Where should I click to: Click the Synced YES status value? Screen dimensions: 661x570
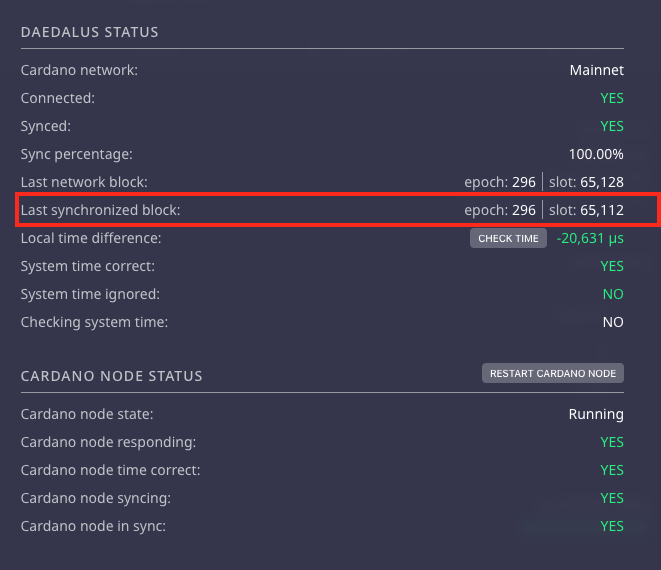coord(612,126)
